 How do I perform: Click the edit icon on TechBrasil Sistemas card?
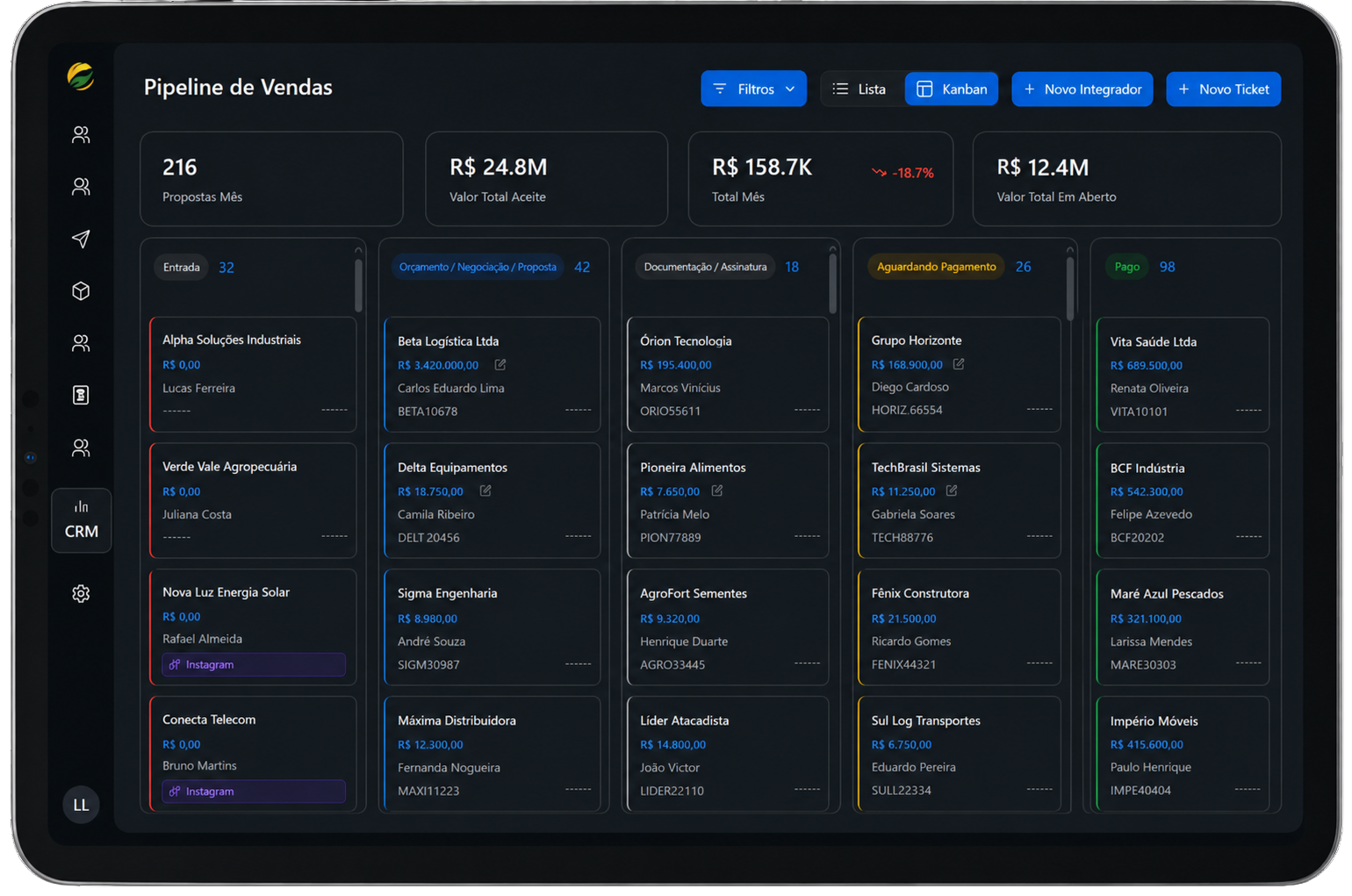pyautogui.click(x=952, y=491)
